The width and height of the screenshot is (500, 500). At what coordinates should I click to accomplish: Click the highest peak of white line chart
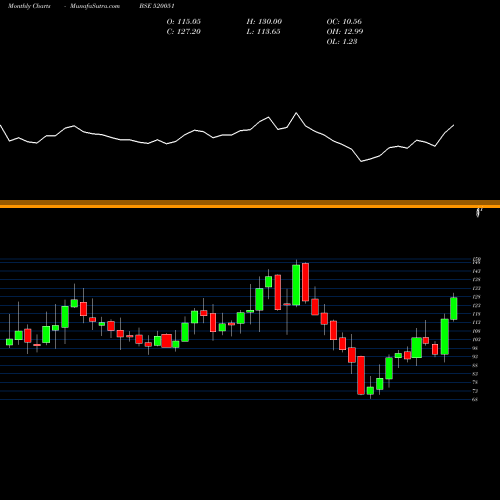[296, 113]
